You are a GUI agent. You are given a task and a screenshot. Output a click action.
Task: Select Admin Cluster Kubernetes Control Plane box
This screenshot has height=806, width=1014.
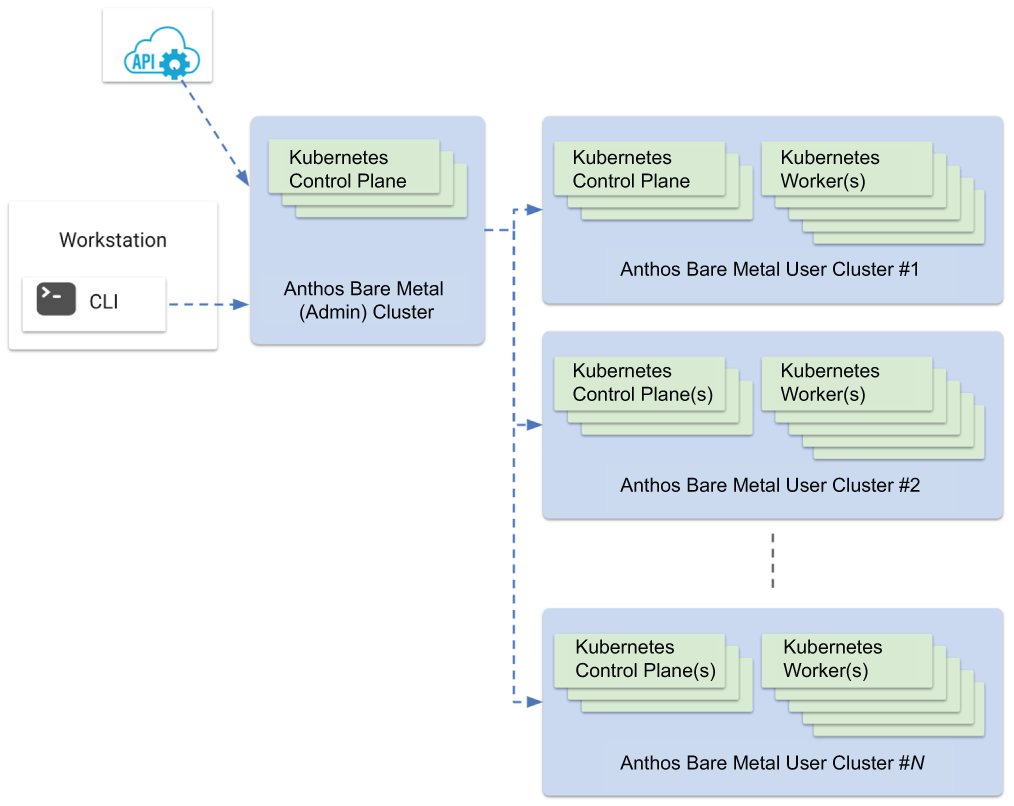(354, 167)
